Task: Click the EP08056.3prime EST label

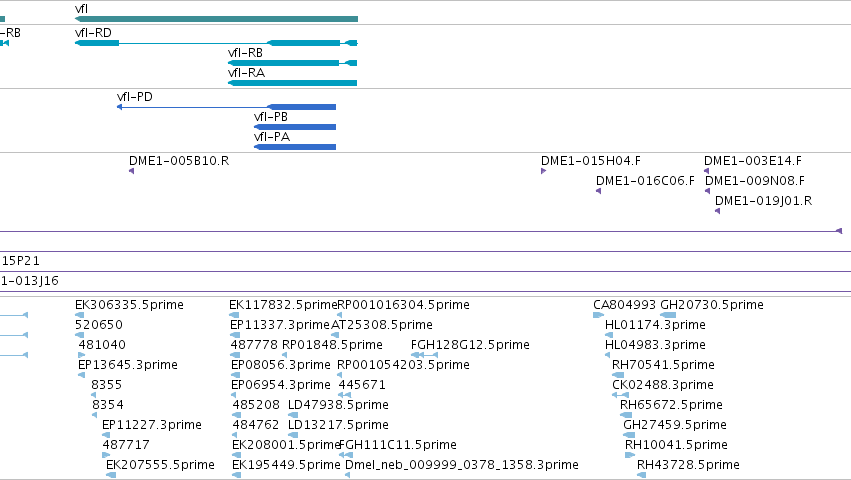Action: [281, 365]
